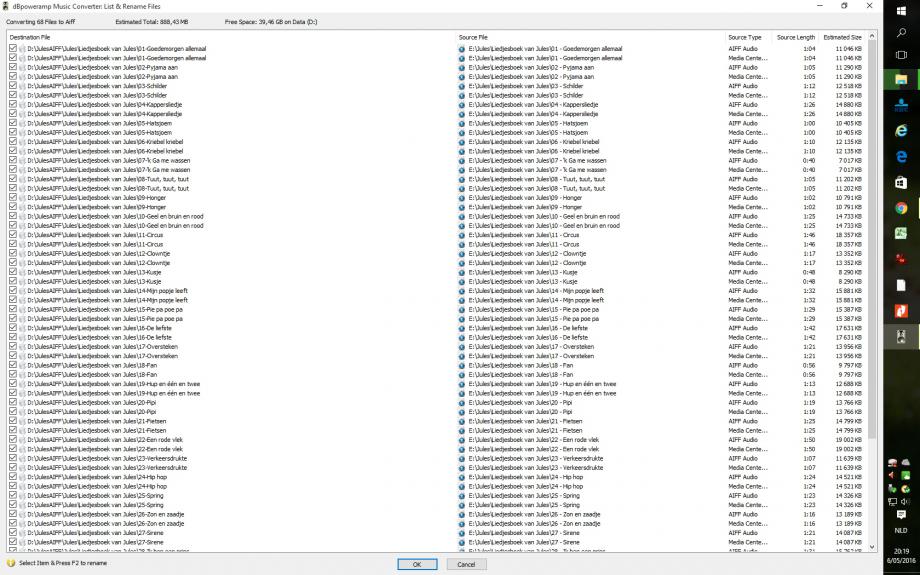Image resolution: width=920 pixels, height=575 pixels.
Task: Uncheck the AIFF Audio '03-Schilder' destination row
Action: (12, 86)
